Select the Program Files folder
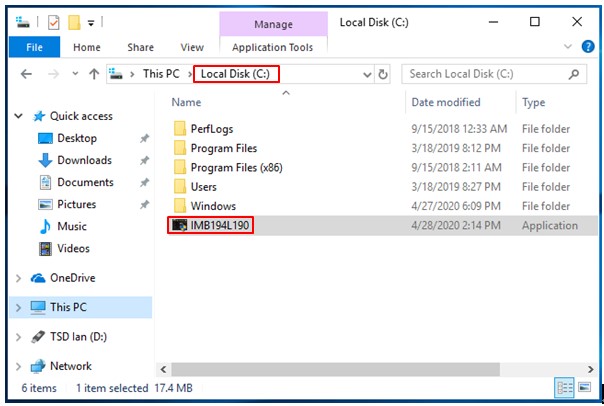This screenshot has height=406, width=604. [224, 148]
